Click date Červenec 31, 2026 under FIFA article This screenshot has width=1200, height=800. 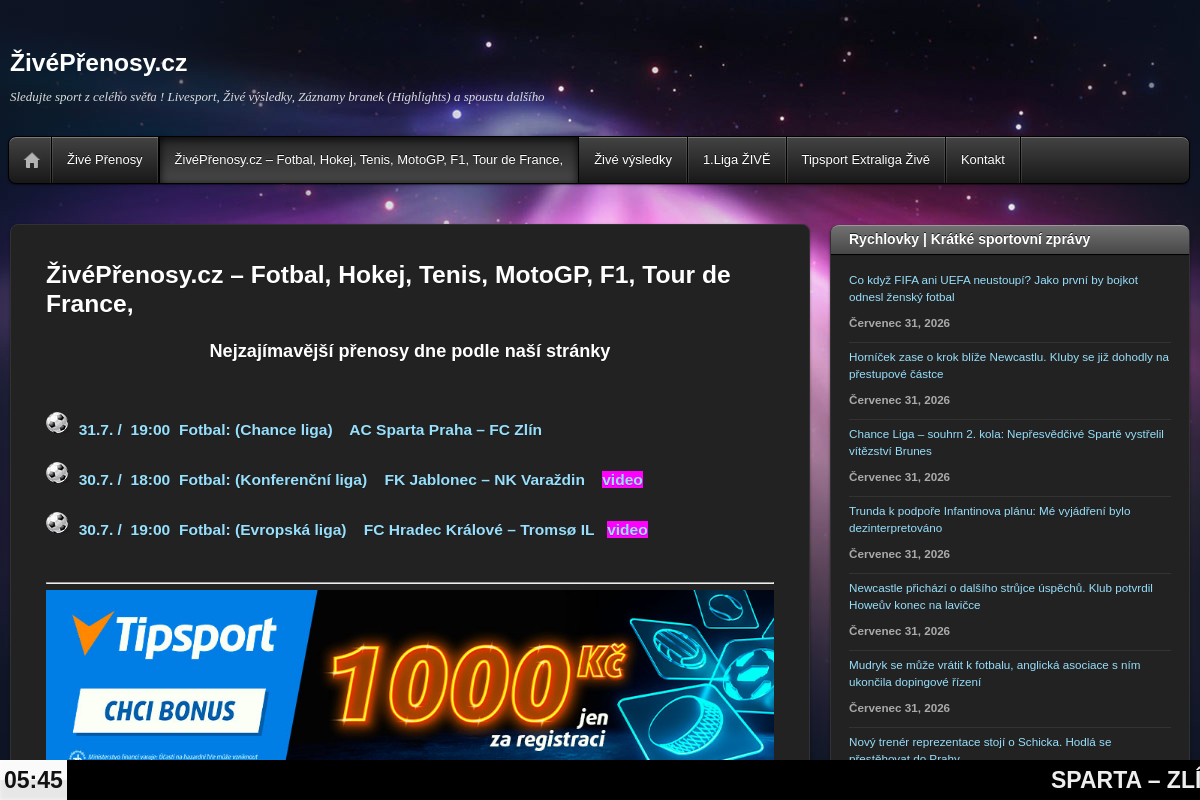pyautogui.click(x=899, y=323)
